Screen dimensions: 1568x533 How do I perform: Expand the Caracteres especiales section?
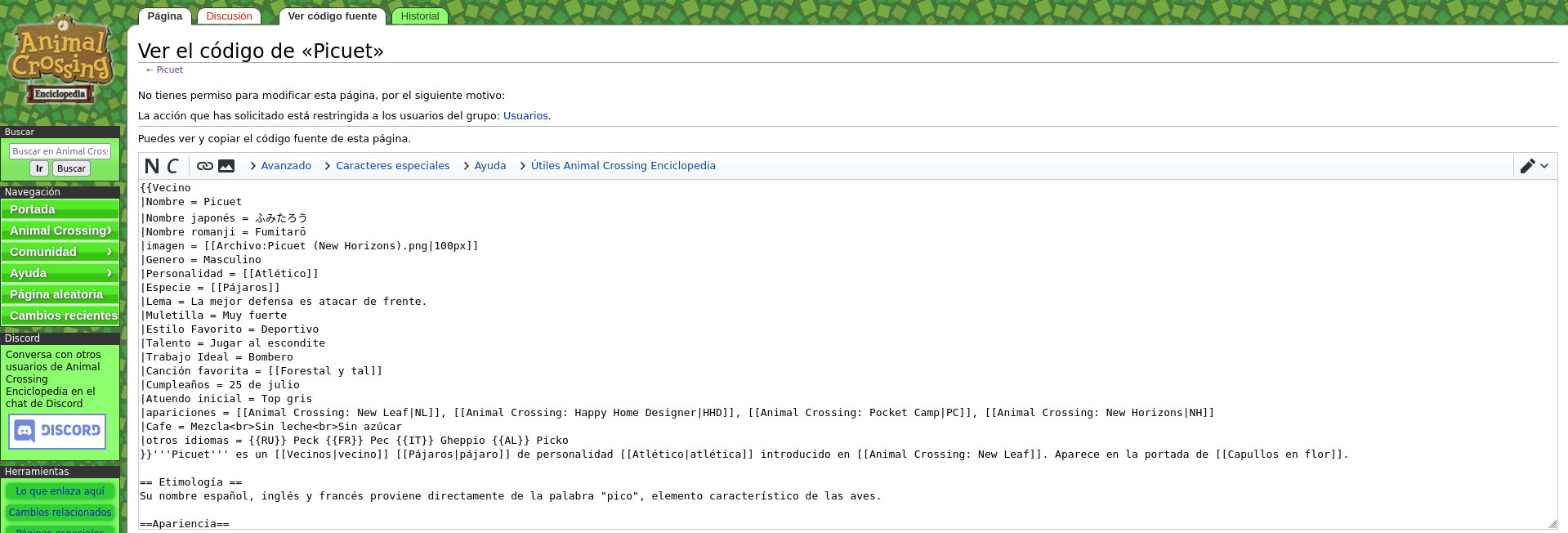tap(386, 166)
